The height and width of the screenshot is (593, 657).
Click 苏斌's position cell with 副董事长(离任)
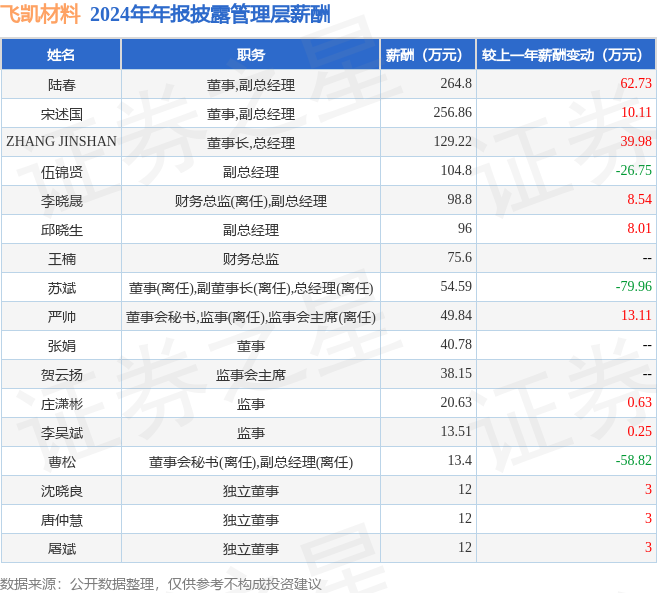[x=251, y=288]
